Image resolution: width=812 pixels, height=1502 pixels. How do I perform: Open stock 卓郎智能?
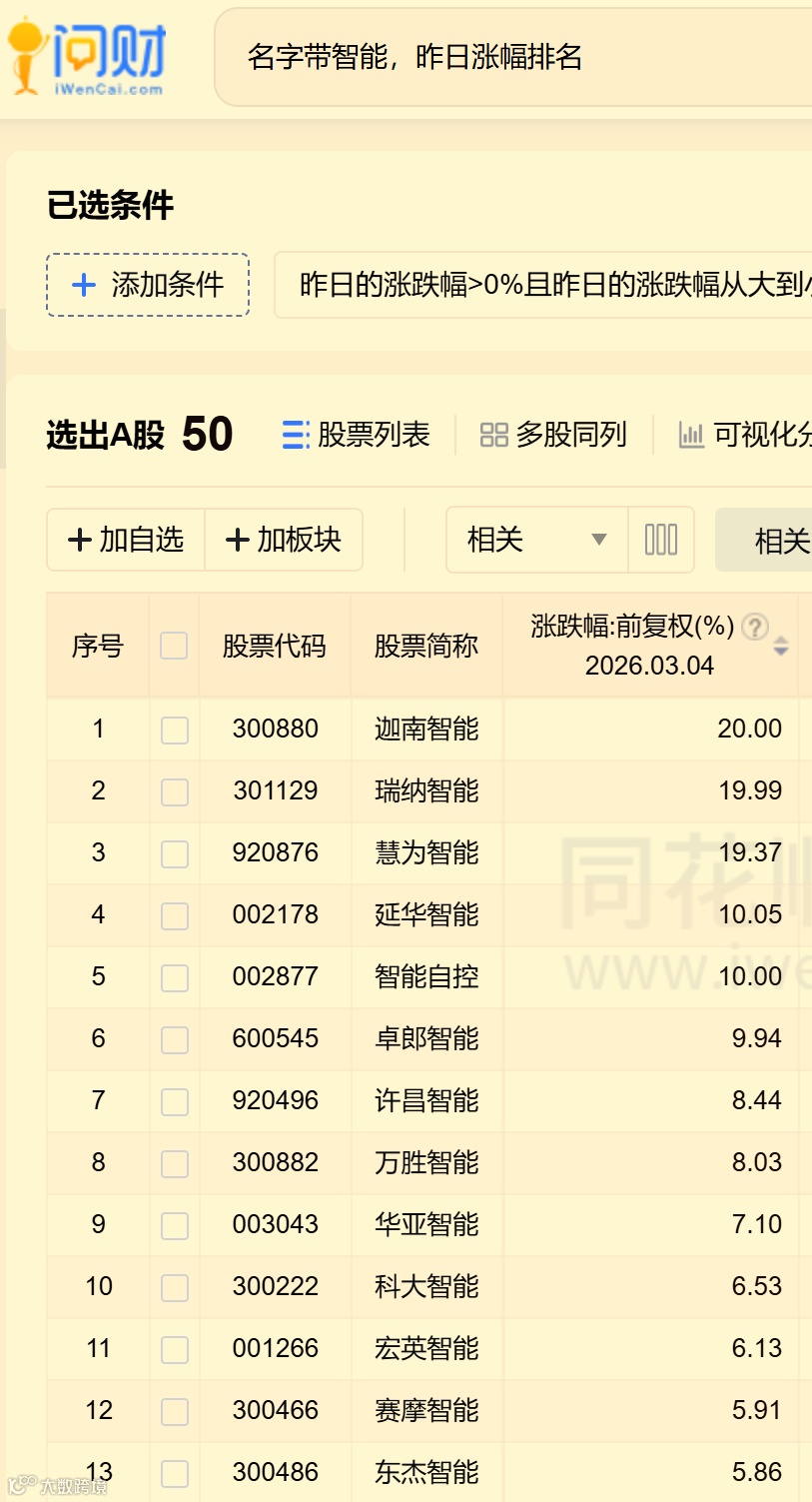pyautogui.click(x=426, y=1038)
